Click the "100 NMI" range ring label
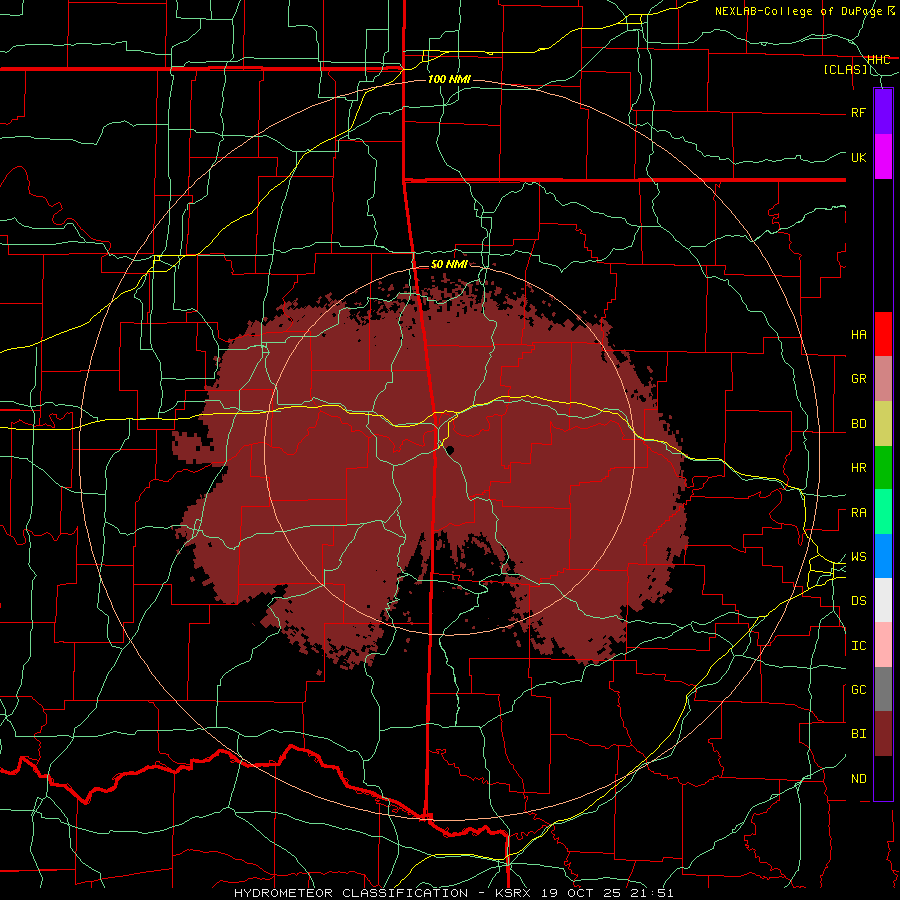Image resolution: width=900 pixels, height=900 pixels. pyautogui.click(x=449, y=79)
